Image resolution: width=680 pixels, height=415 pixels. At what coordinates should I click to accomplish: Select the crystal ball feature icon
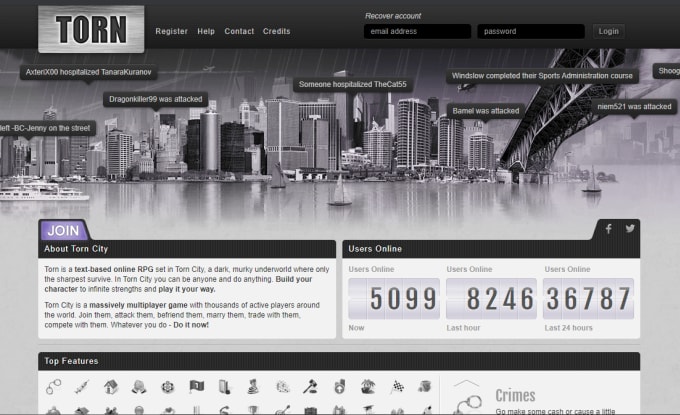(x=139, y=386)
